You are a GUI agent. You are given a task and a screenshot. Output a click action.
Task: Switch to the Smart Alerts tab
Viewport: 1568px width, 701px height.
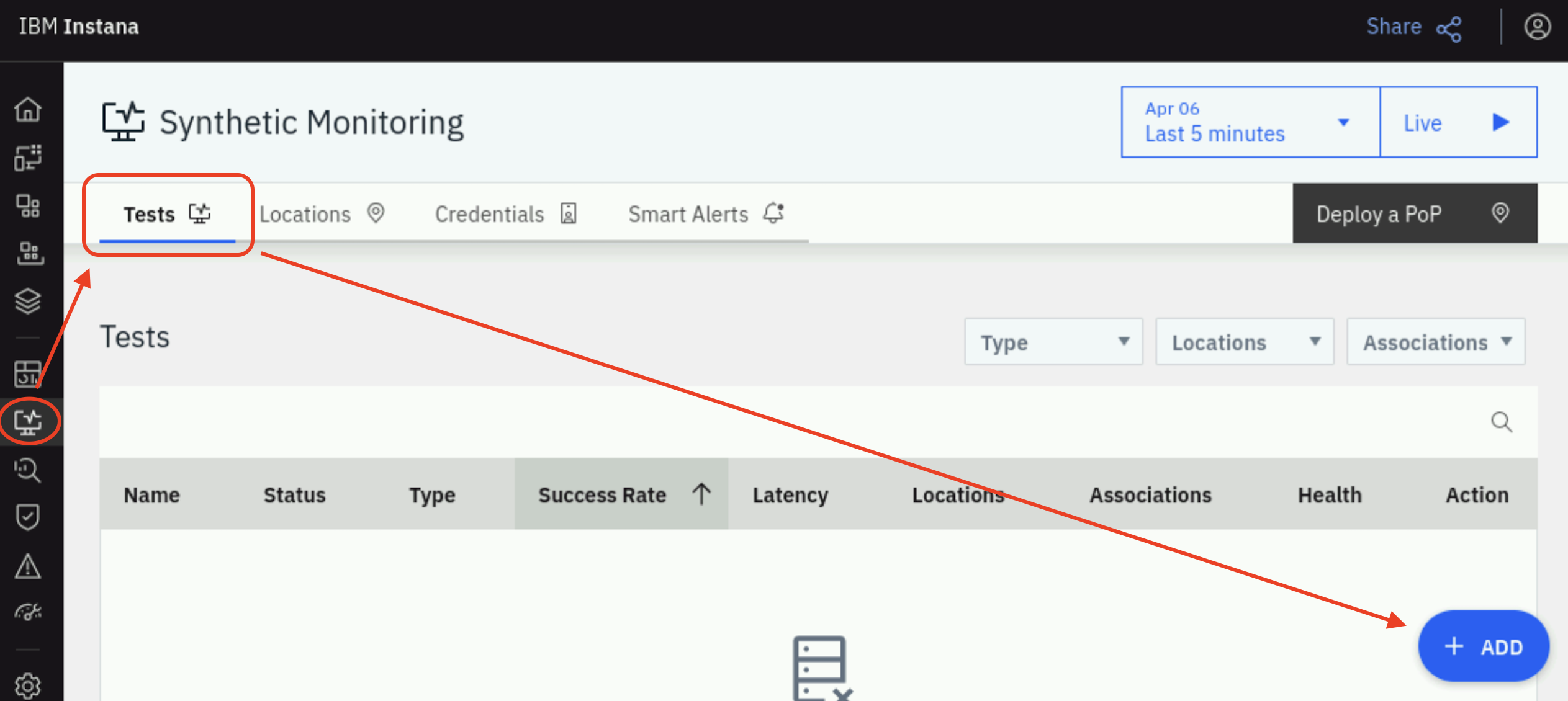coord(706,214)
